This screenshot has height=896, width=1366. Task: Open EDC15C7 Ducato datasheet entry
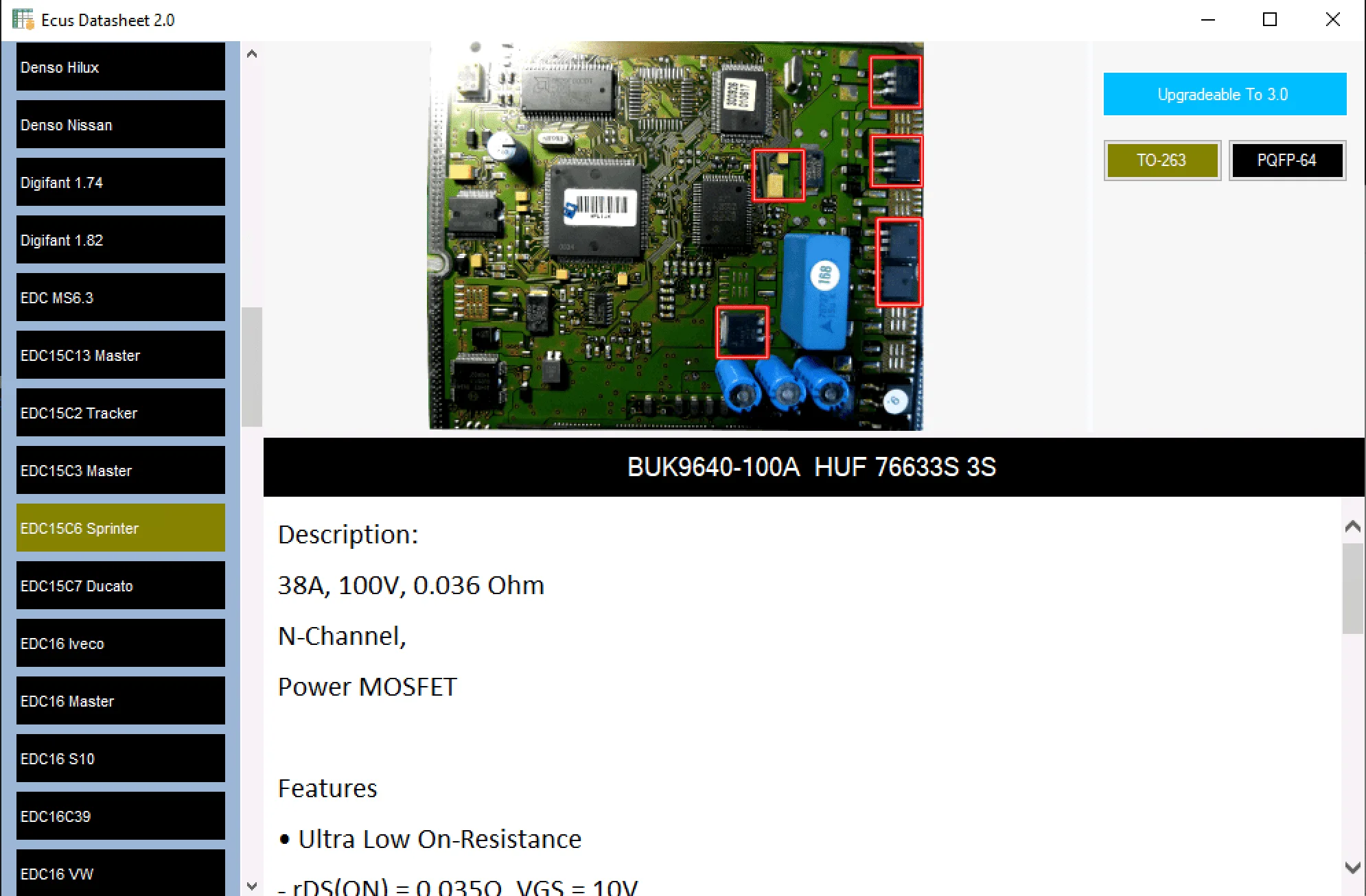120,586
